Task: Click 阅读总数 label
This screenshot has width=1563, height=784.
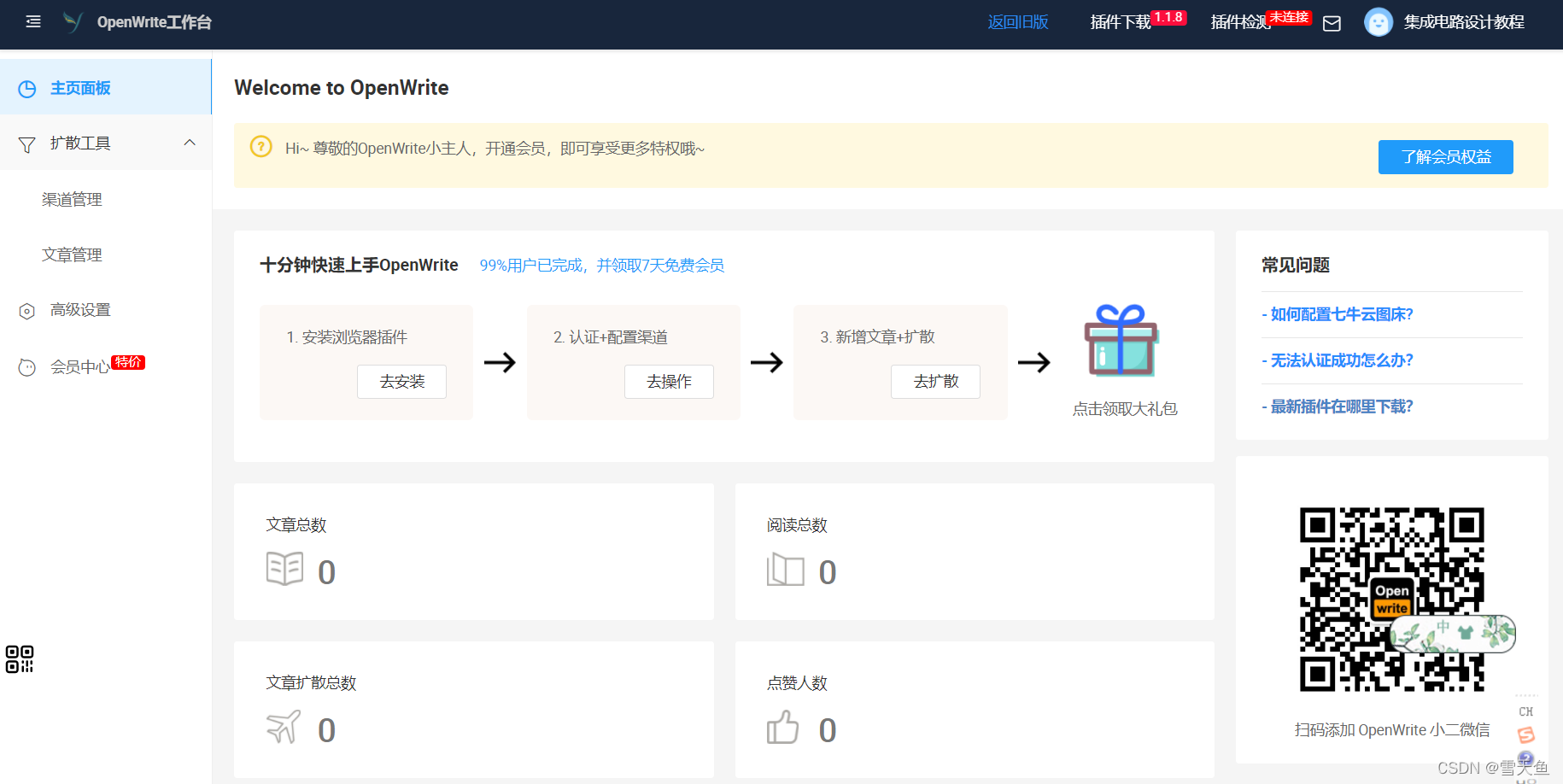Action: pyautogui.click(x=797, y=525)
